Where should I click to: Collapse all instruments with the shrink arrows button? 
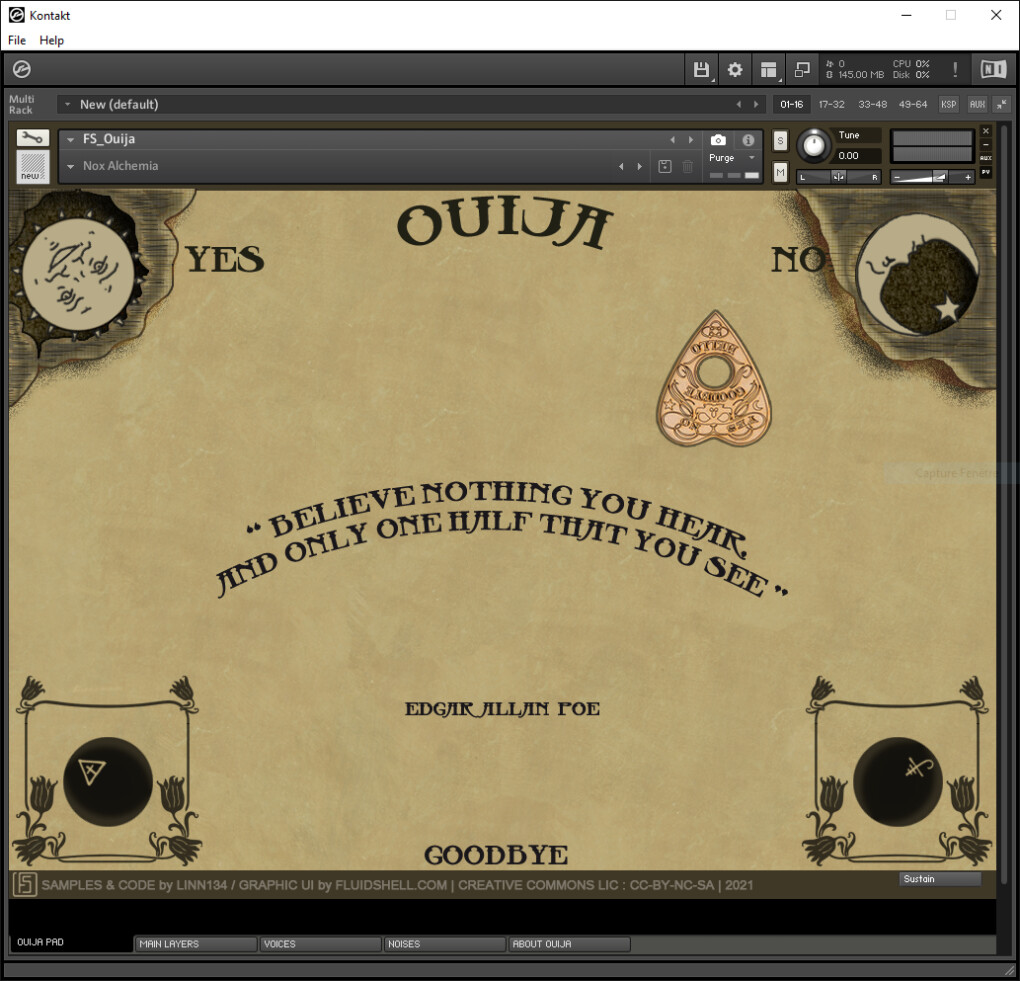[1002, 104]
